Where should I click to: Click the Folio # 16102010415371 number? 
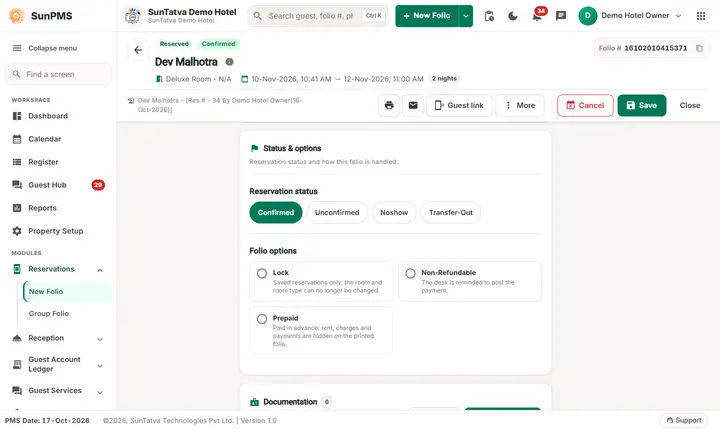(x=655, y=48)
